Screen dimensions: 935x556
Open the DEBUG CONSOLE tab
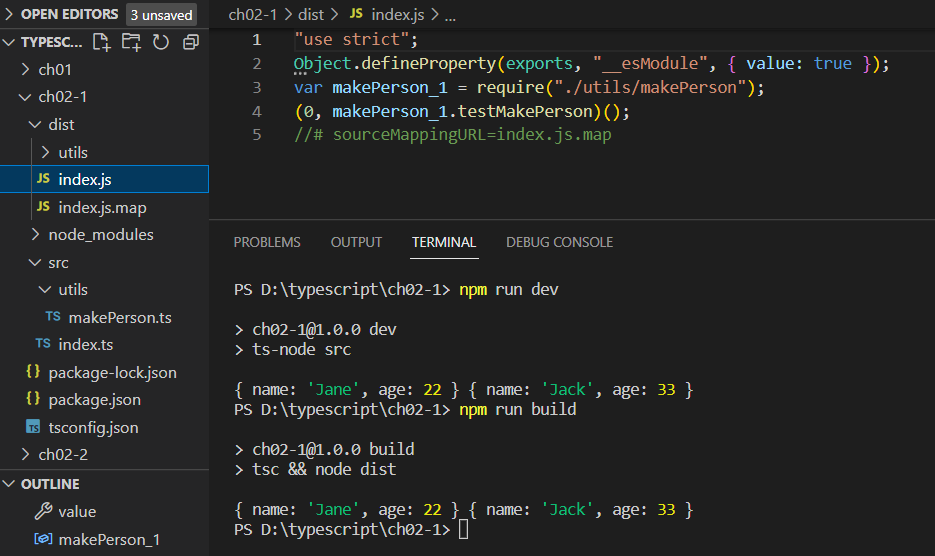click(559, 242)
